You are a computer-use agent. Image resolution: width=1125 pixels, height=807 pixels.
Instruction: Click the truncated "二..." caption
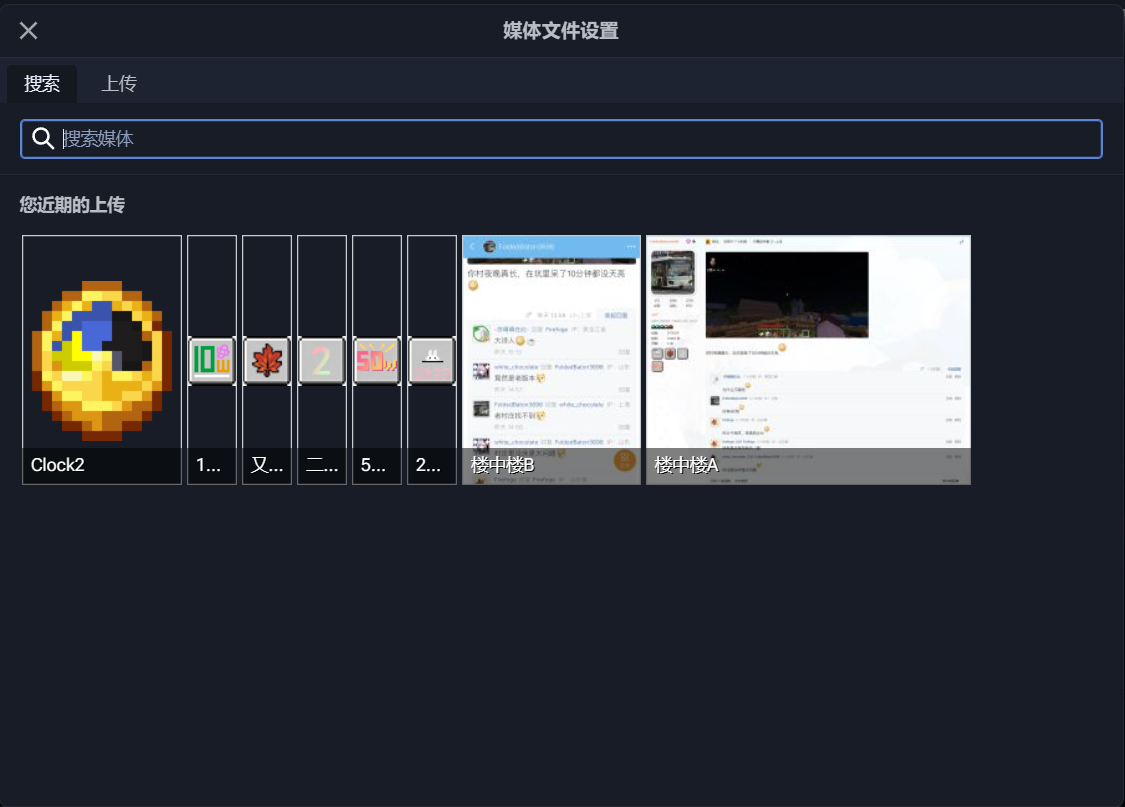321,465
